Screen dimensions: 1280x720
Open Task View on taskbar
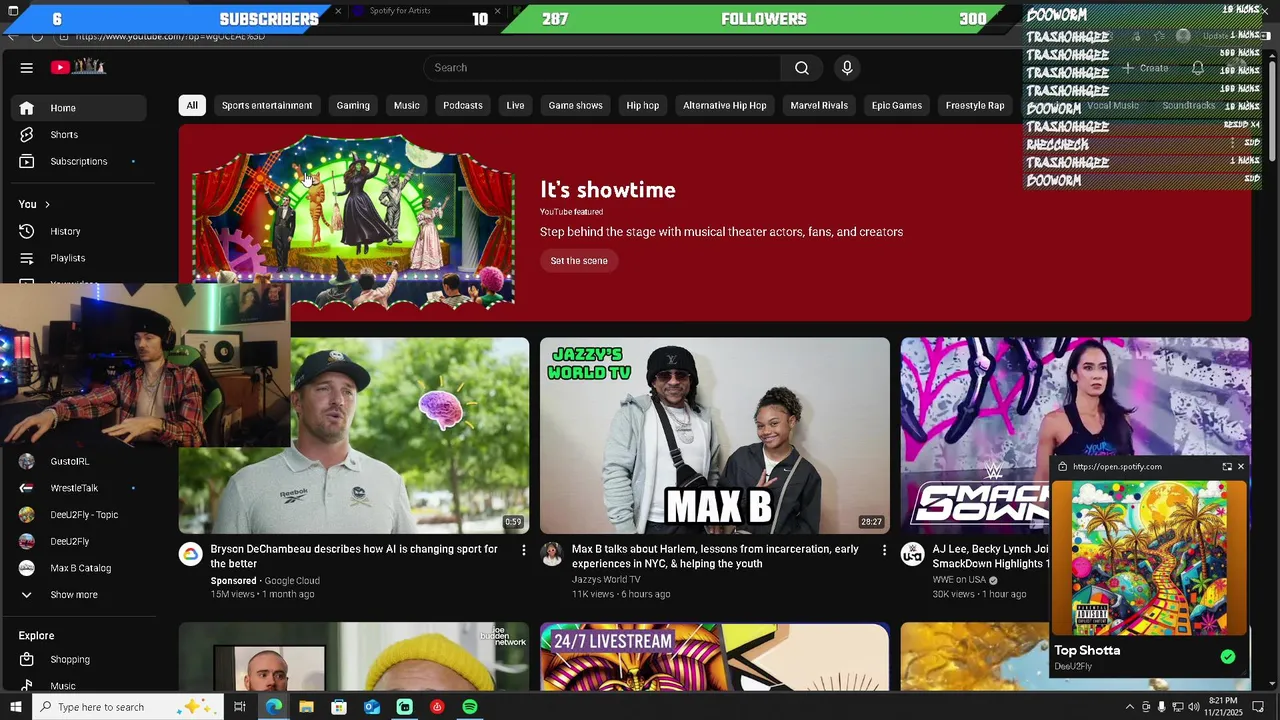click(x=240, y=707)
